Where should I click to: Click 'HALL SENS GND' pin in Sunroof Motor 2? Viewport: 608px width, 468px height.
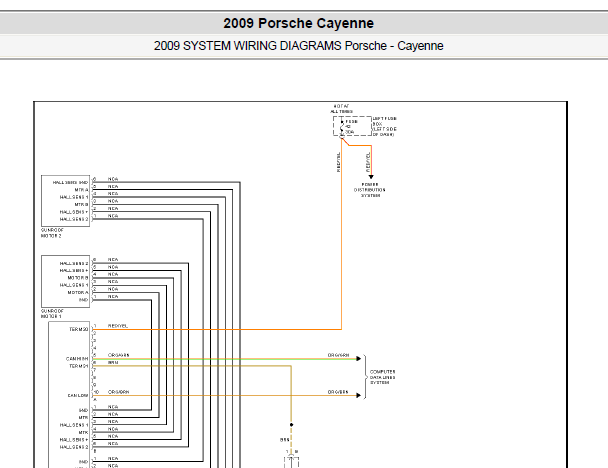[71, 182]
